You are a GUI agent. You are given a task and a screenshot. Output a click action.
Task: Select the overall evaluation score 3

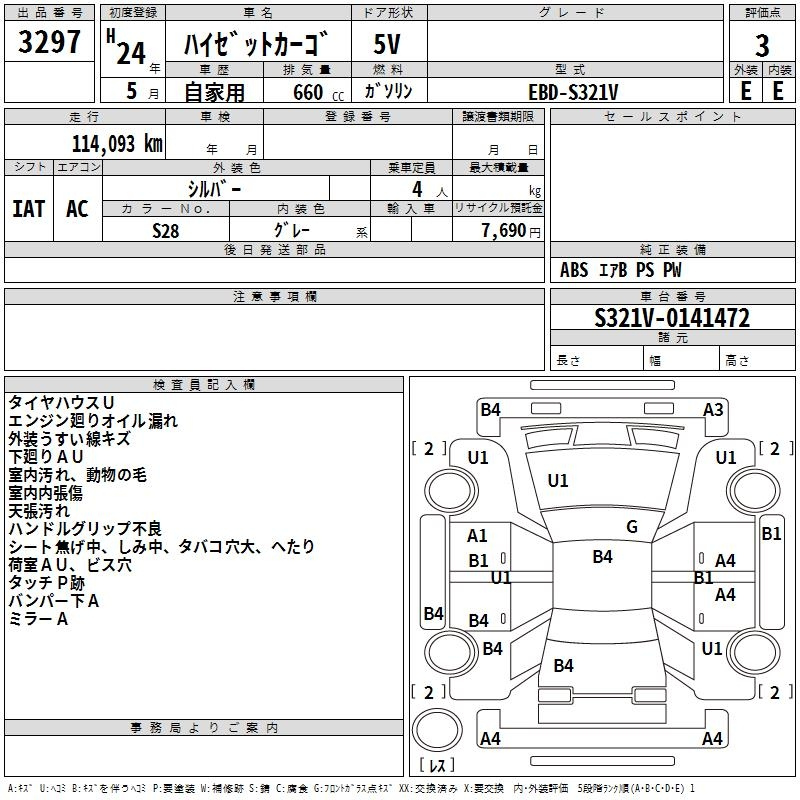tap(762, 45)
